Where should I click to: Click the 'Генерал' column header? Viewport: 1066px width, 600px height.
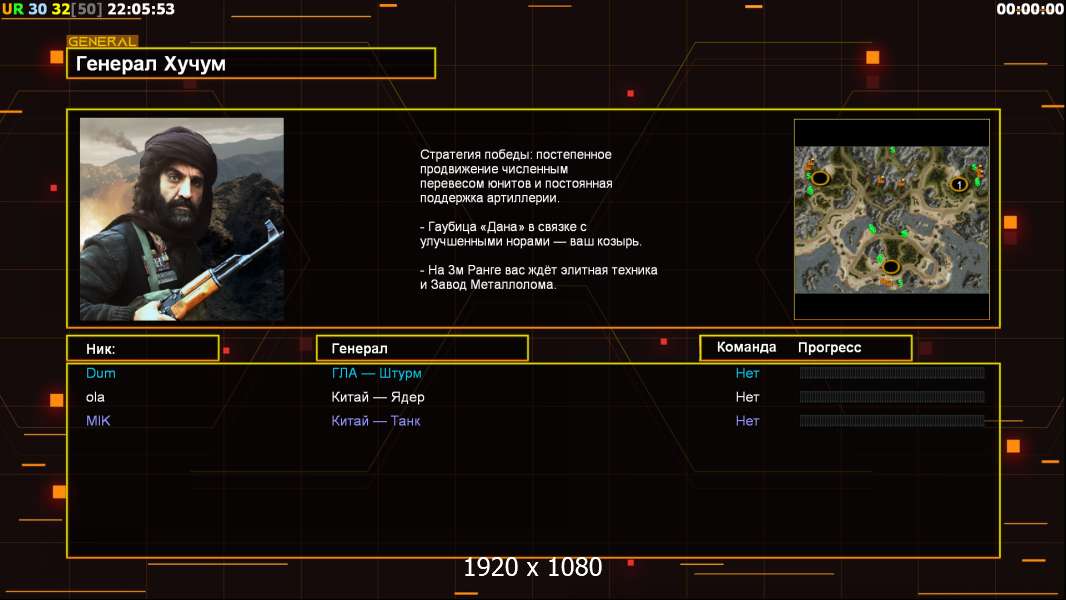[422, 349]
